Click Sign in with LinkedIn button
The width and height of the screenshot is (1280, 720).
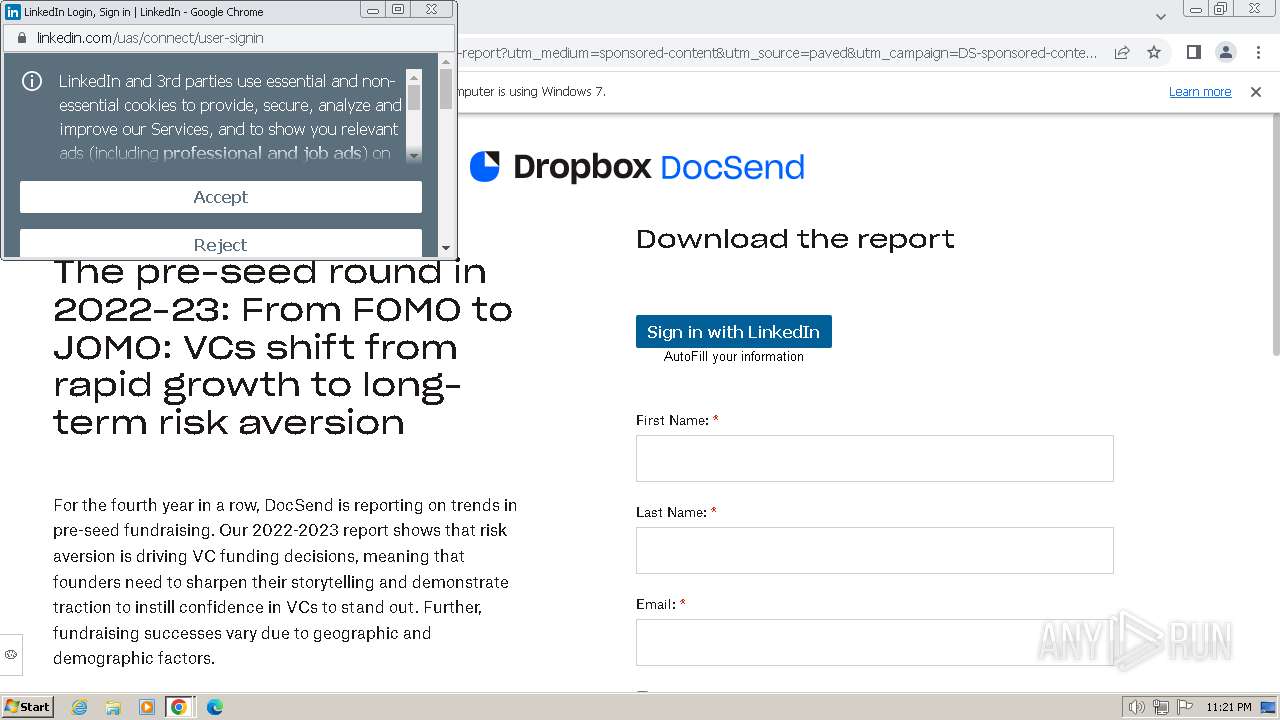734,332
